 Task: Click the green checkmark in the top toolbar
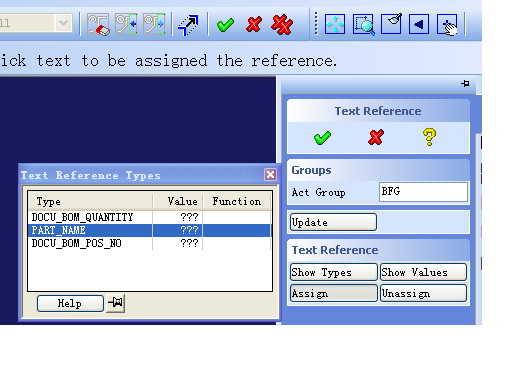(x=225, y=25)
